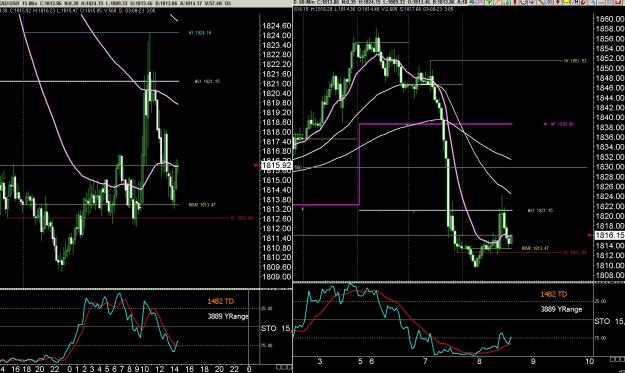625x373 pixels.
Task: Click the 1851.53 level label on right chart
Action: (575, 61)
